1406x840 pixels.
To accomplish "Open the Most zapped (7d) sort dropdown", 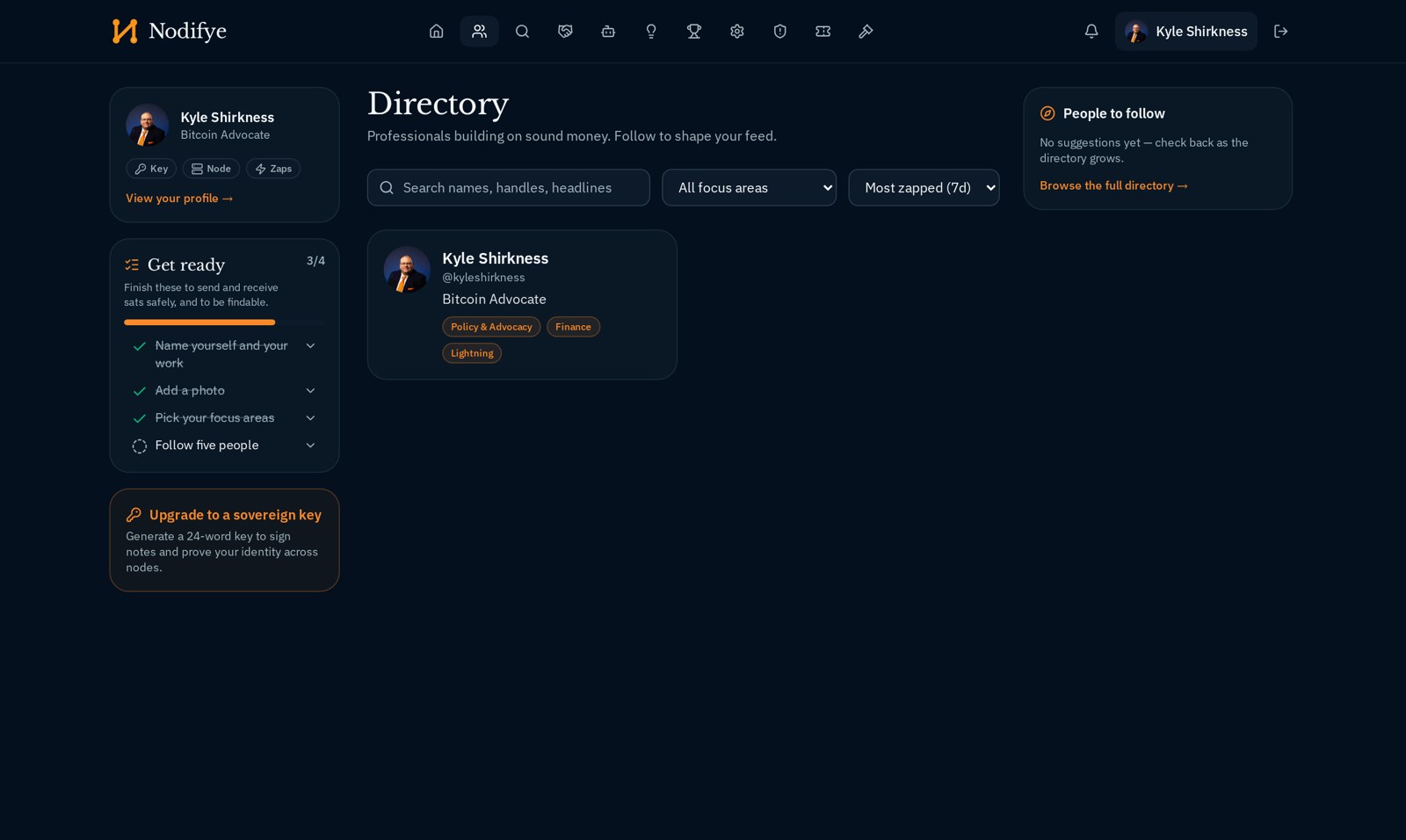I will coord(924,188).
